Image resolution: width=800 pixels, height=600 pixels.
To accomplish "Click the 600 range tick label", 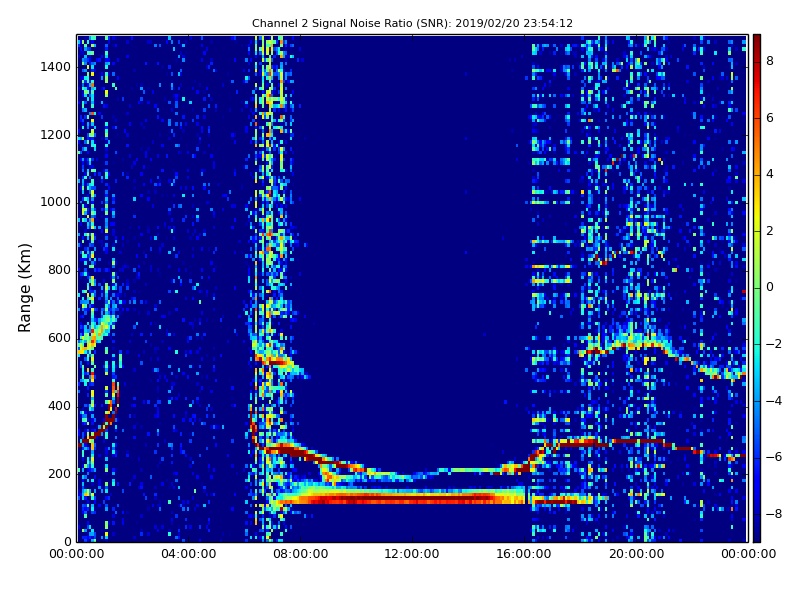I will pyautogui.click(x=59, y=338).
